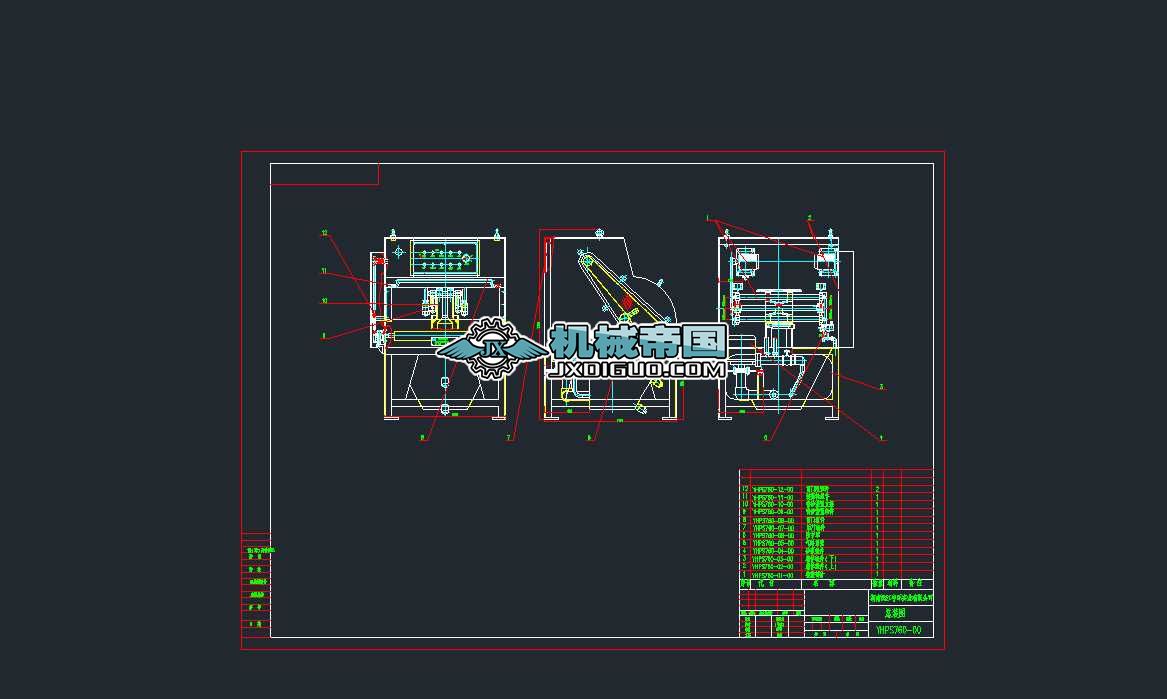
Task: Select balloon number 12 on the left view
Action: point(324,233)
